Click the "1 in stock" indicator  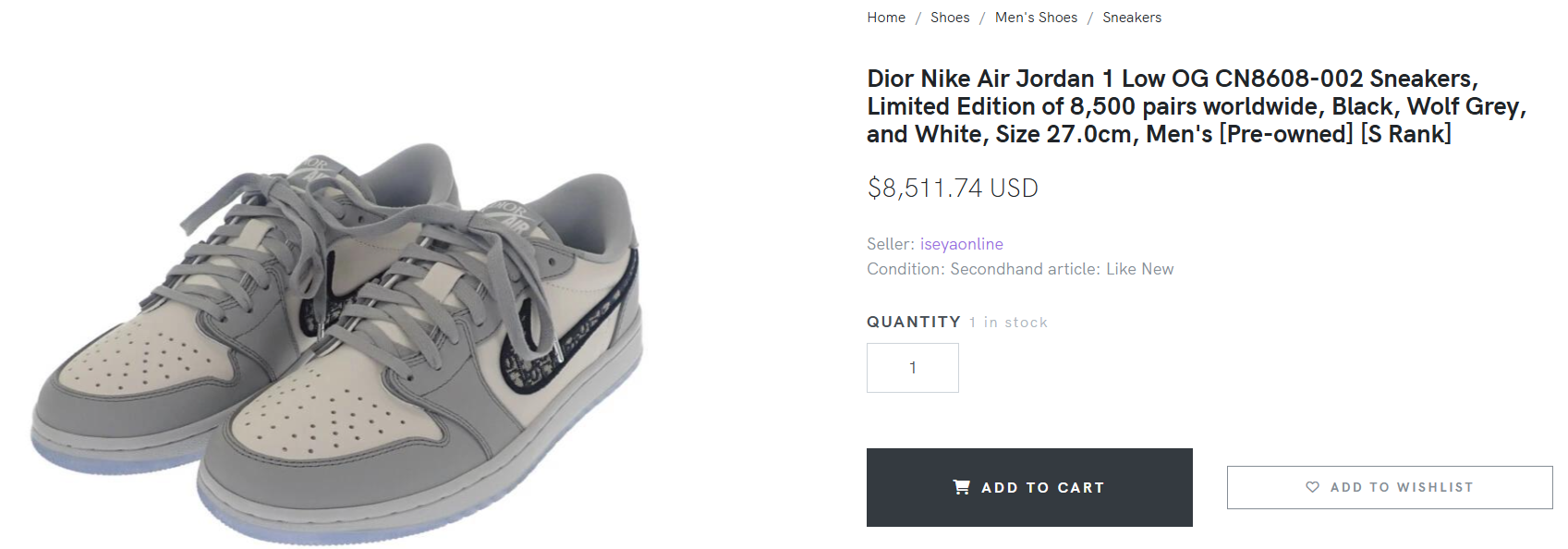click(1008, 323)
